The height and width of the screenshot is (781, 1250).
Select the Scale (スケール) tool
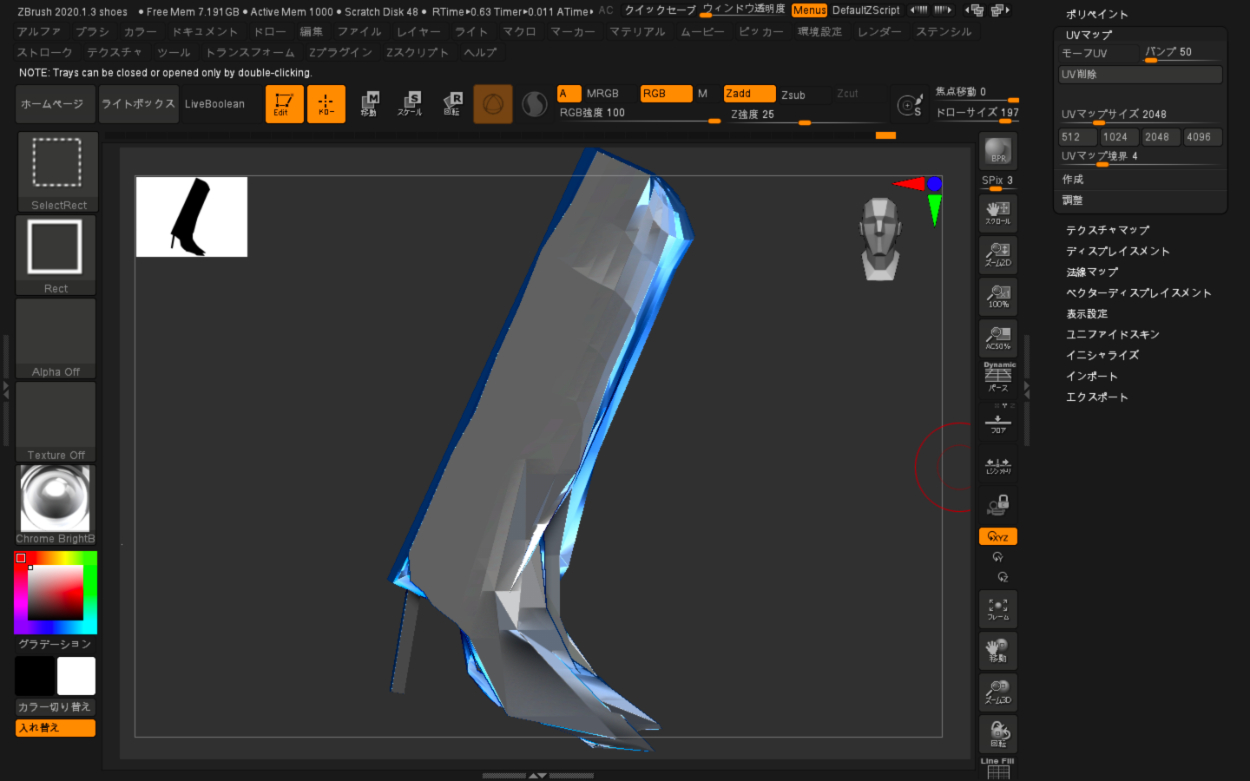click(410, 104)
